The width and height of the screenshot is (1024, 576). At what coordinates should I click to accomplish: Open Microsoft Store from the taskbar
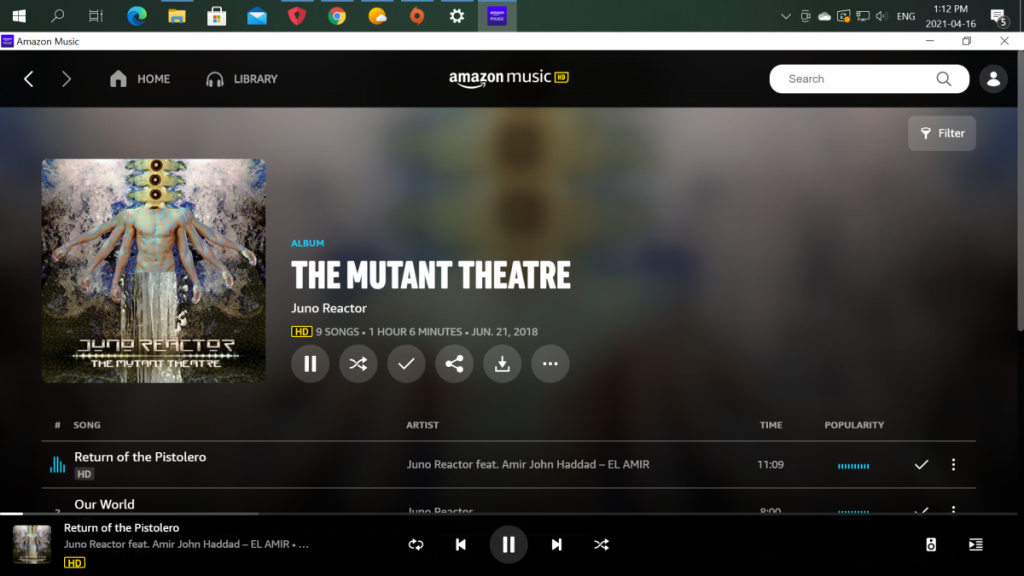point(217,16)
